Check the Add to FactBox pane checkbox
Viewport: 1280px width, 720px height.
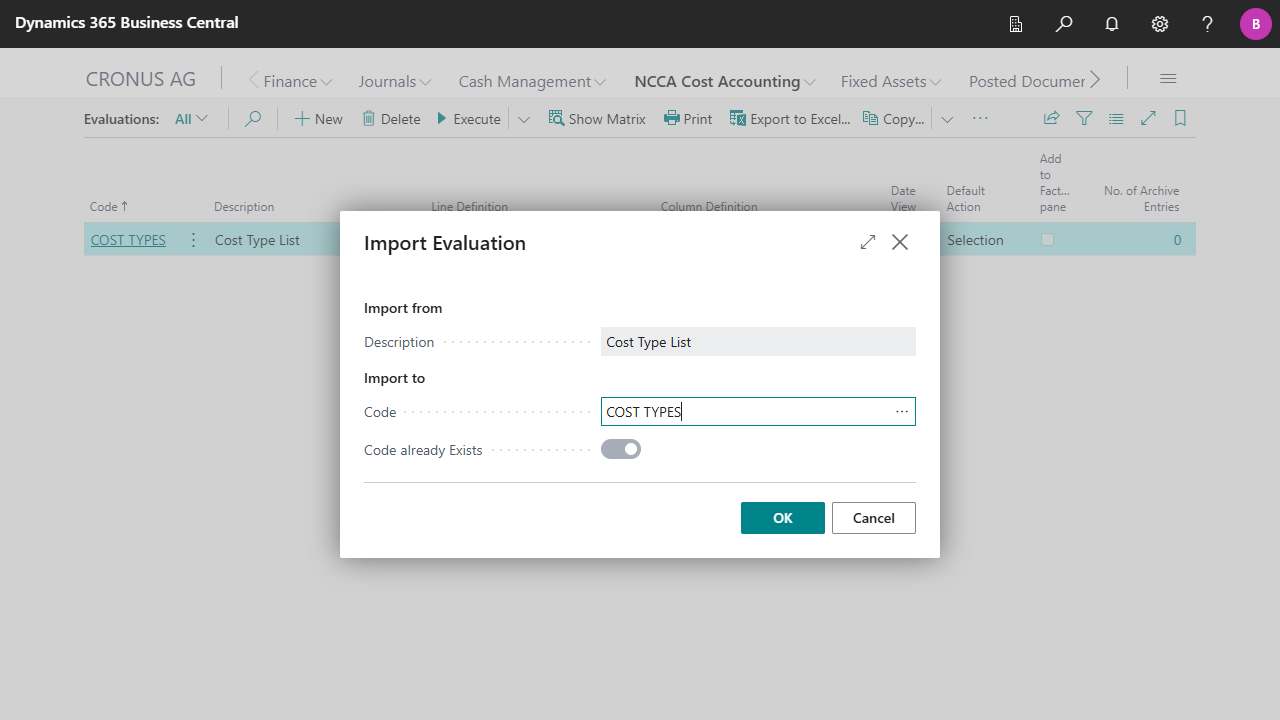click(1047, 240)
